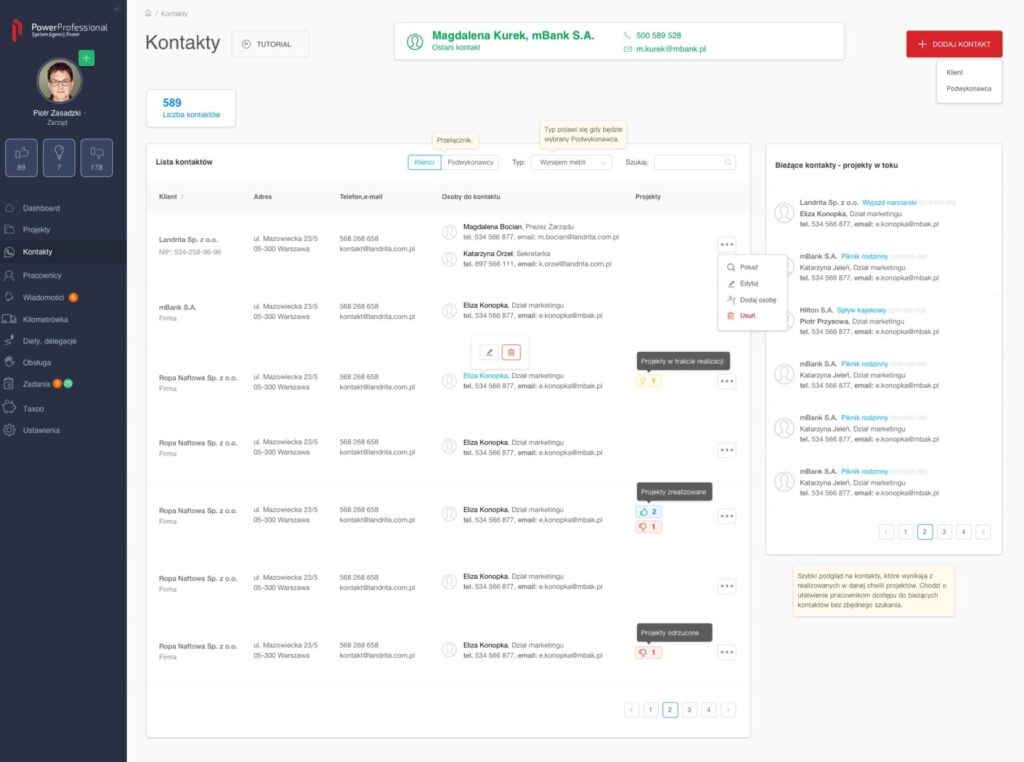Click the red Dodaj kontakt button

click(954, 44)
